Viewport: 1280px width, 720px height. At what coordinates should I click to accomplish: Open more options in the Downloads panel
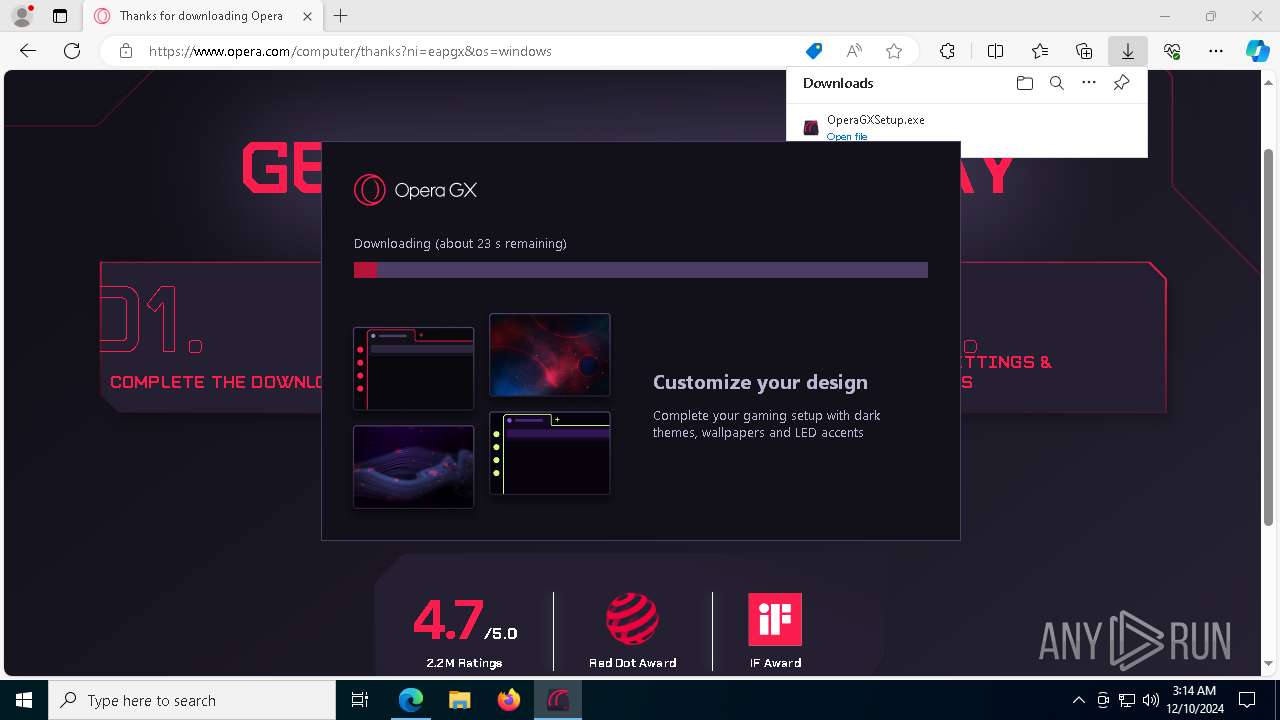1089,83
